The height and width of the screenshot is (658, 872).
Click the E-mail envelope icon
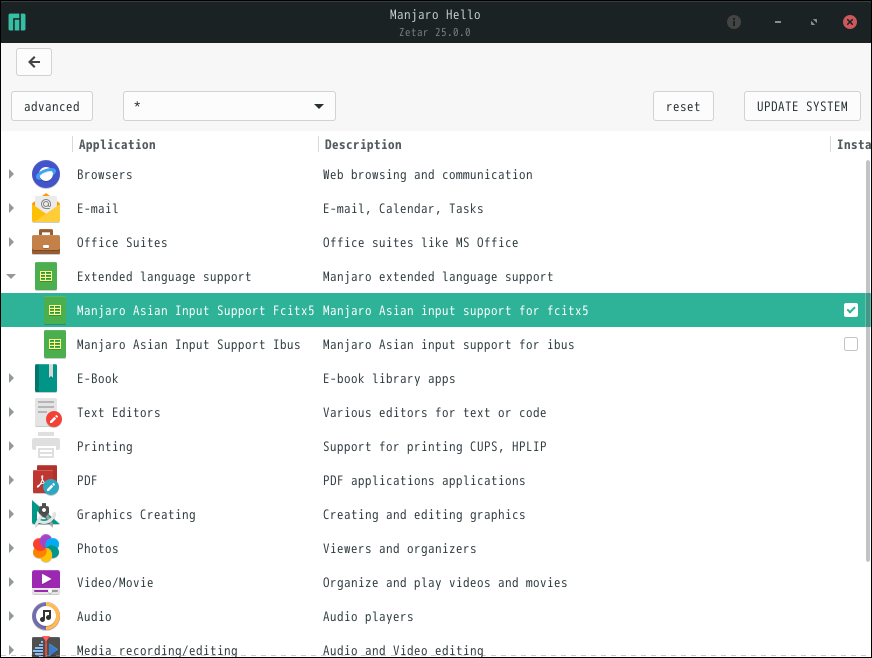tap(46, 209)
